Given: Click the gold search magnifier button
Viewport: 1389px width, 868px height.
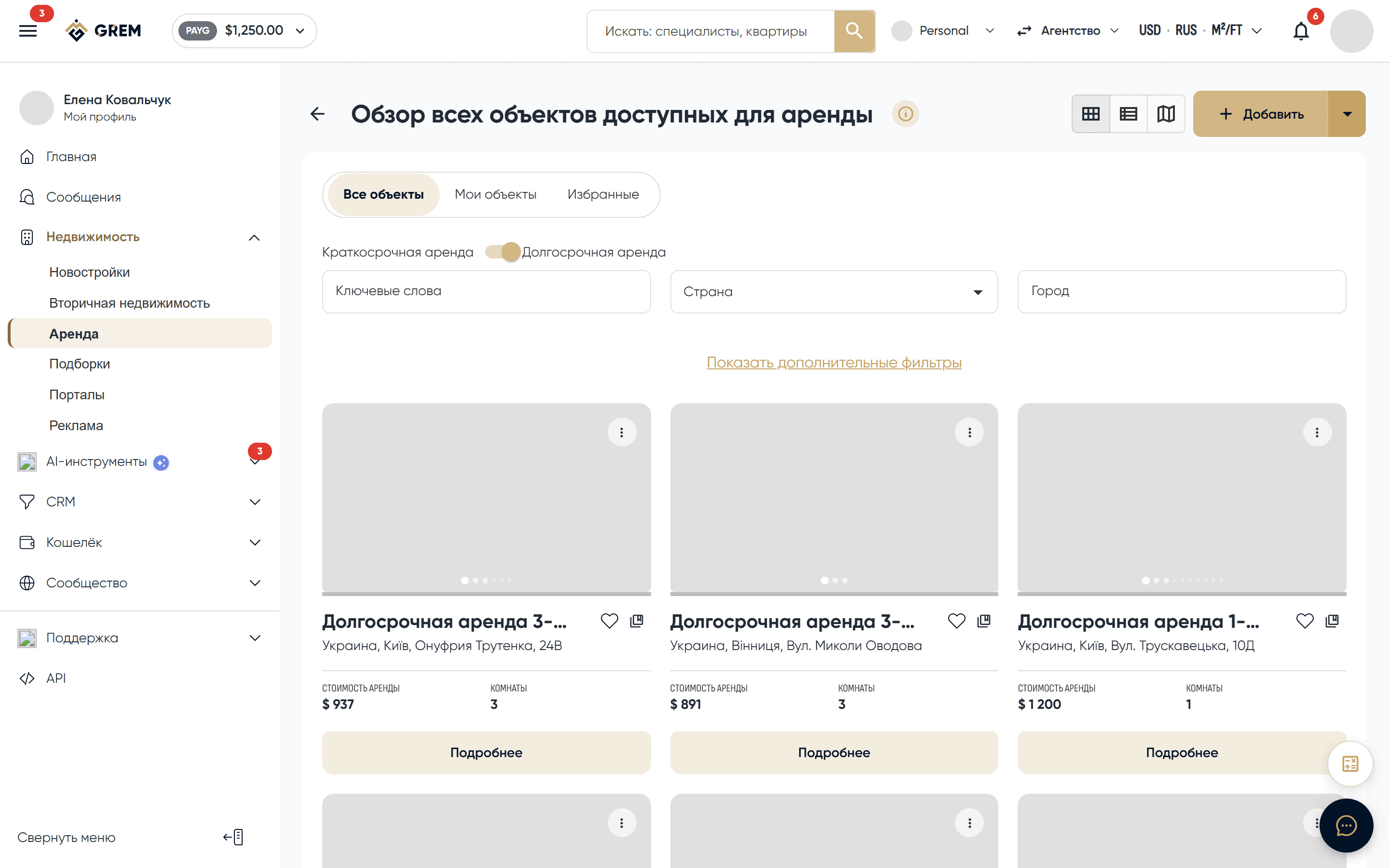Looking at the screenshot, I should tap(854, 31).
